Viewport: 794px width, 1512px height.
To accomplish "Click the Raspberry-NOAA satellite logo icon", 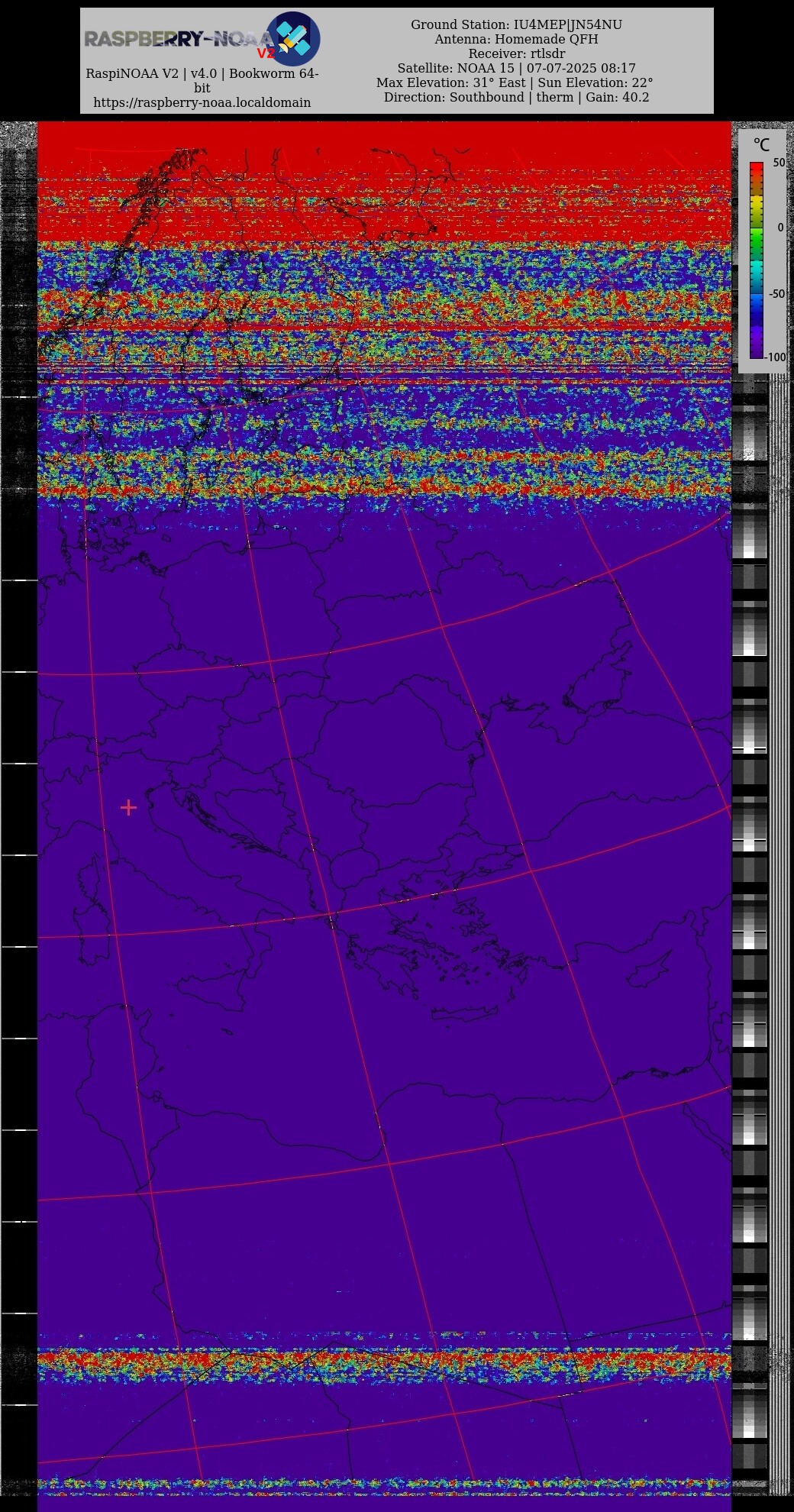I will coord(293,38).
